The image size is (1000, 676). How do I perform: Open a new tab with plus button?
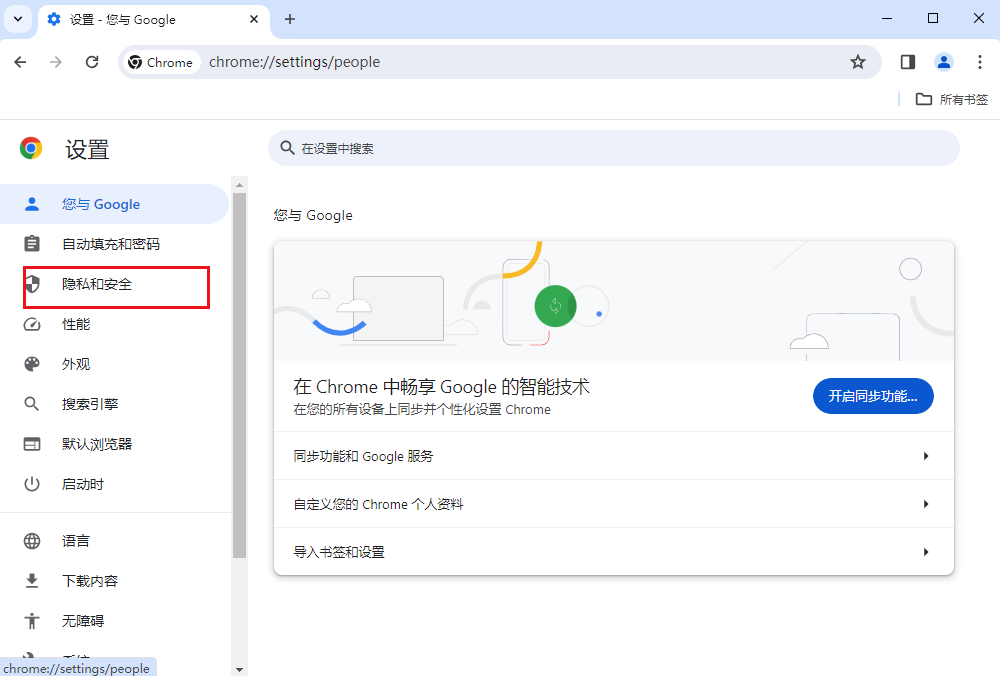290,19
